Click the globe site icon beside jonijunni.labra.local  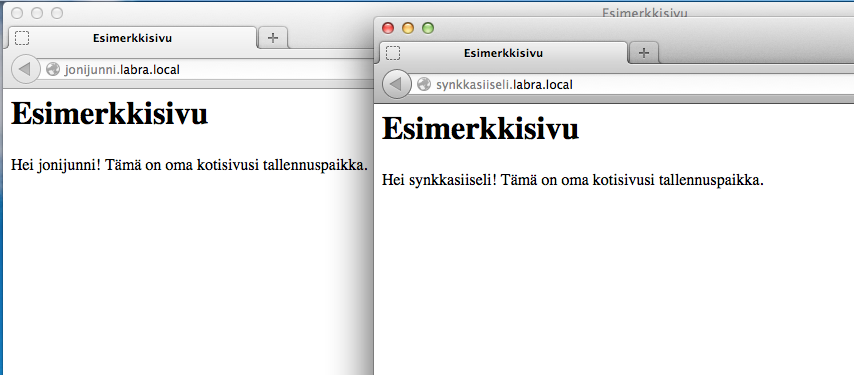click(53, 70)
